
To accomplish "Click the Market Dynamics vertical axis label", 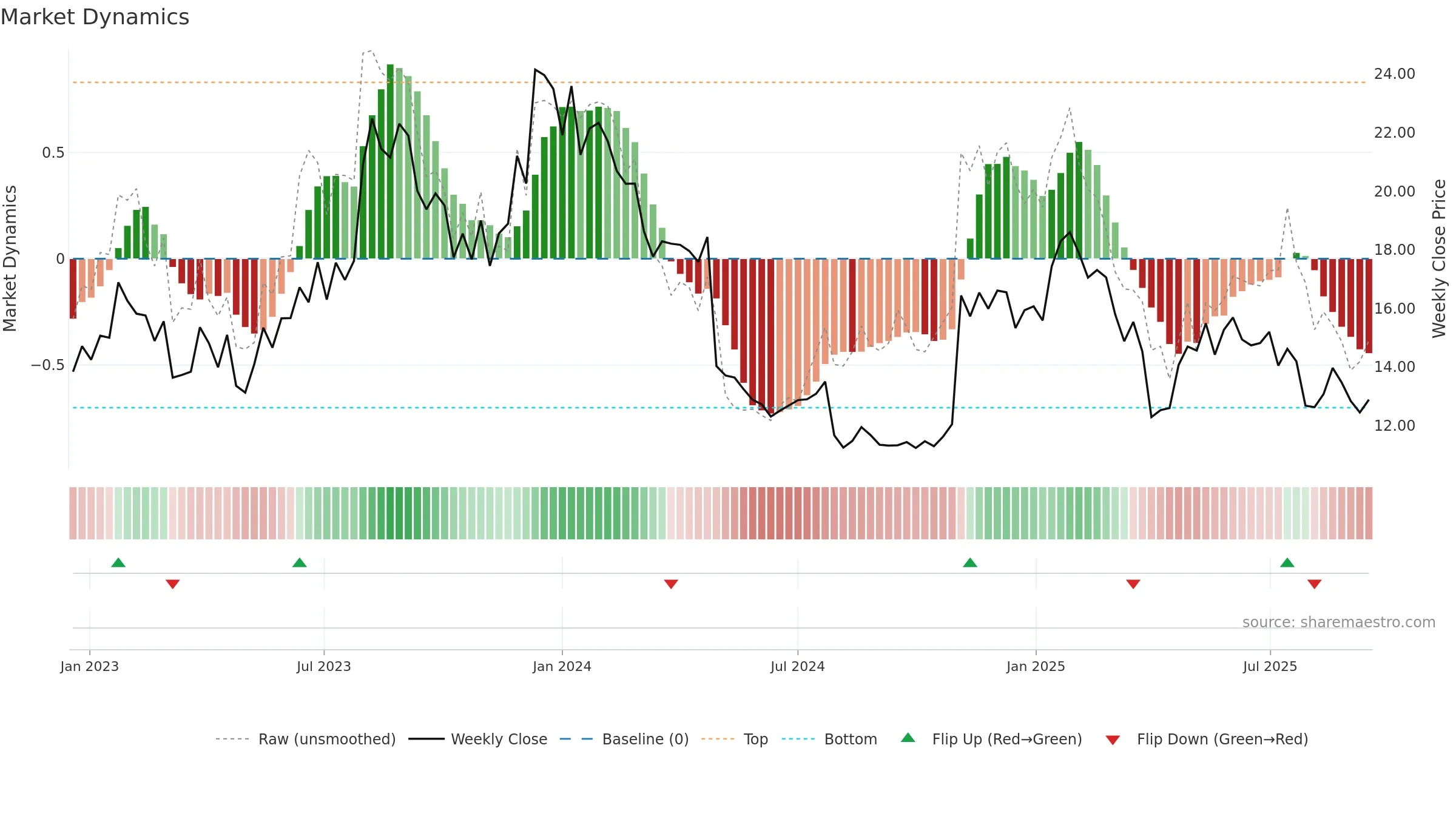I will coord(10,258).
